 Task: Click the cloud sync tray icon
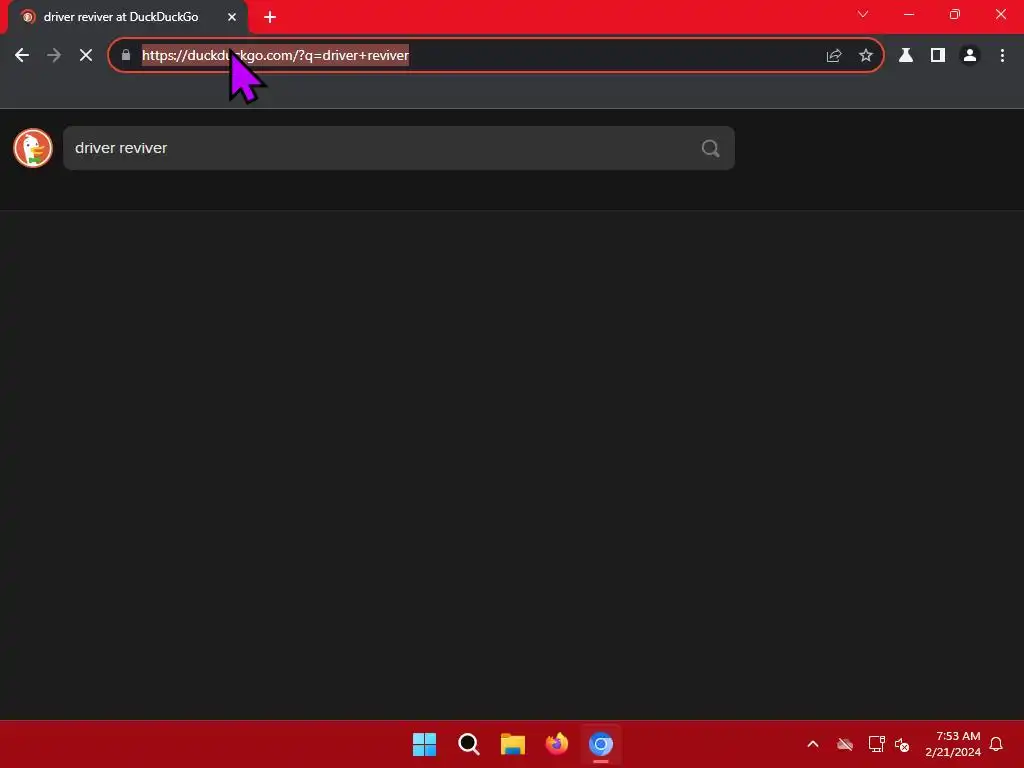click(x=845, y=744)
